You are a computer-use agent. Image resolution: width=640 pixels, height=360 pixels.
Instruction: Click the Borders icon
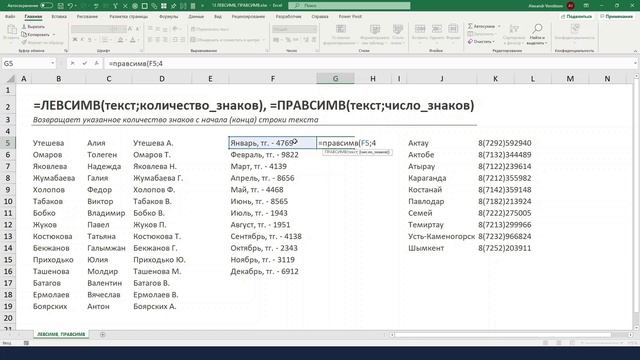coord(105,40)
